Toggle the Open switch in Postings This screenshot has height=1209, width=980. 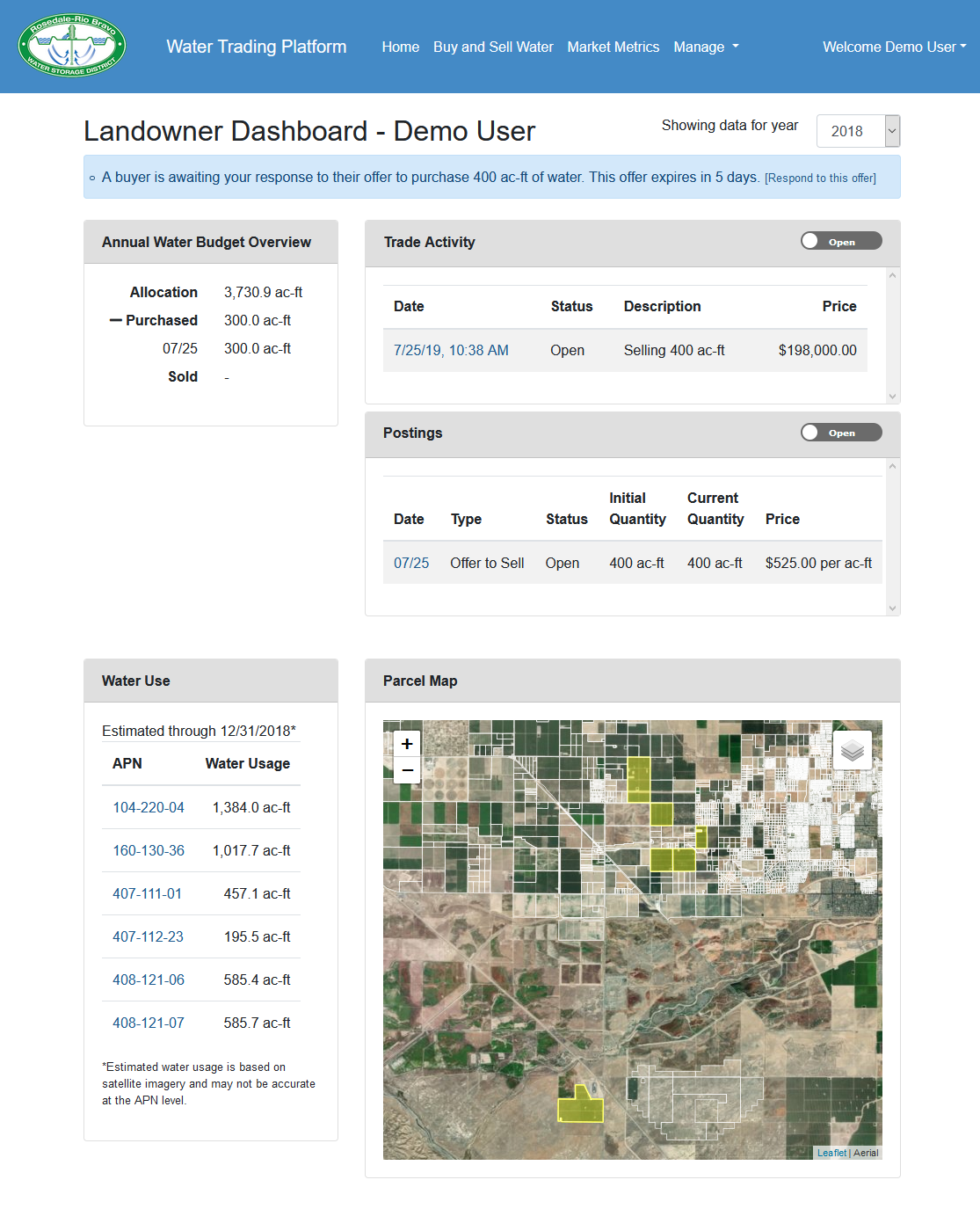(840, 433)
